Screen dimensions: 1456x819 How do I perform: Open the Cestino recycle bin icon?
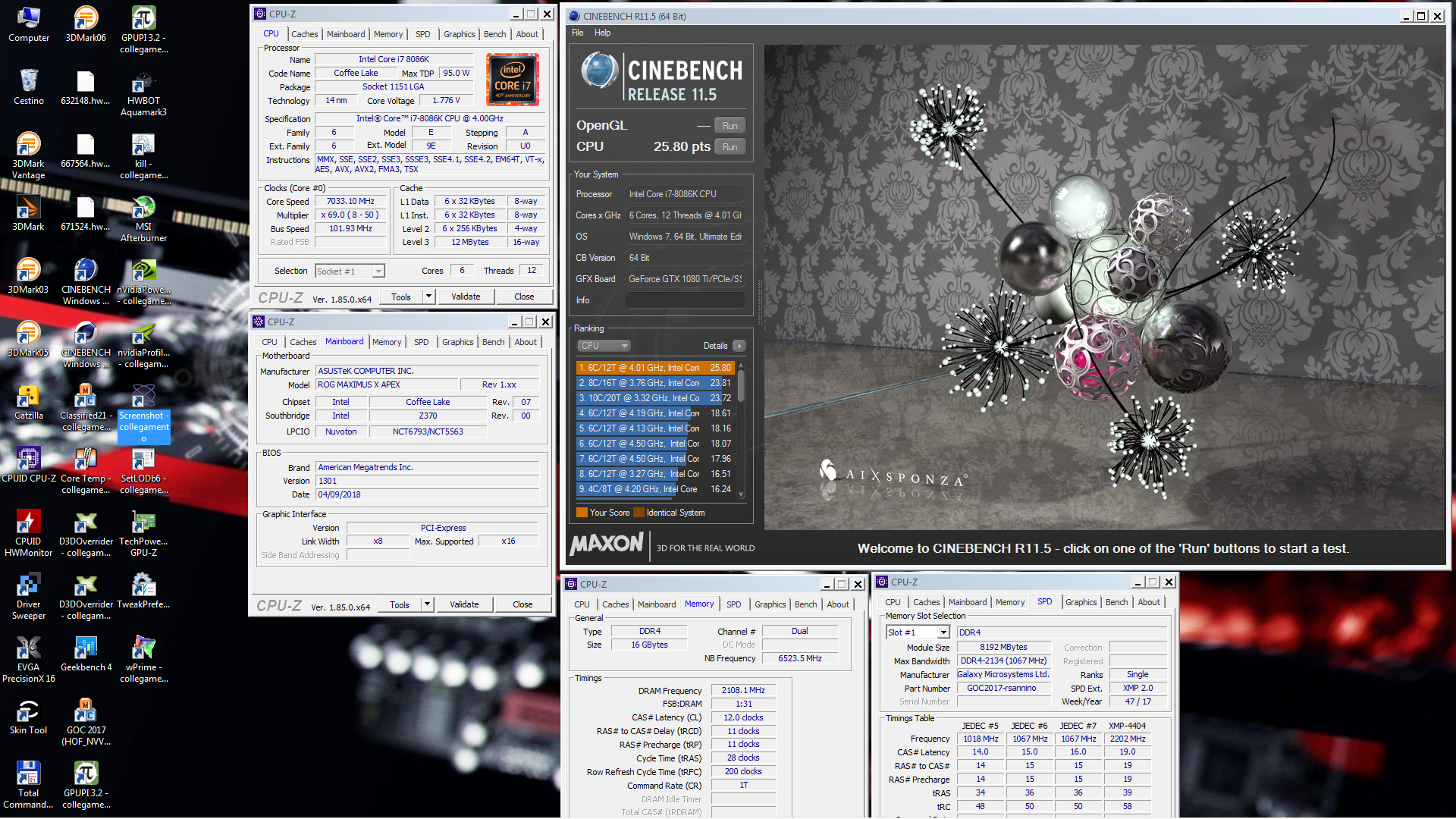pyautogui.click(x=29, y=87)
